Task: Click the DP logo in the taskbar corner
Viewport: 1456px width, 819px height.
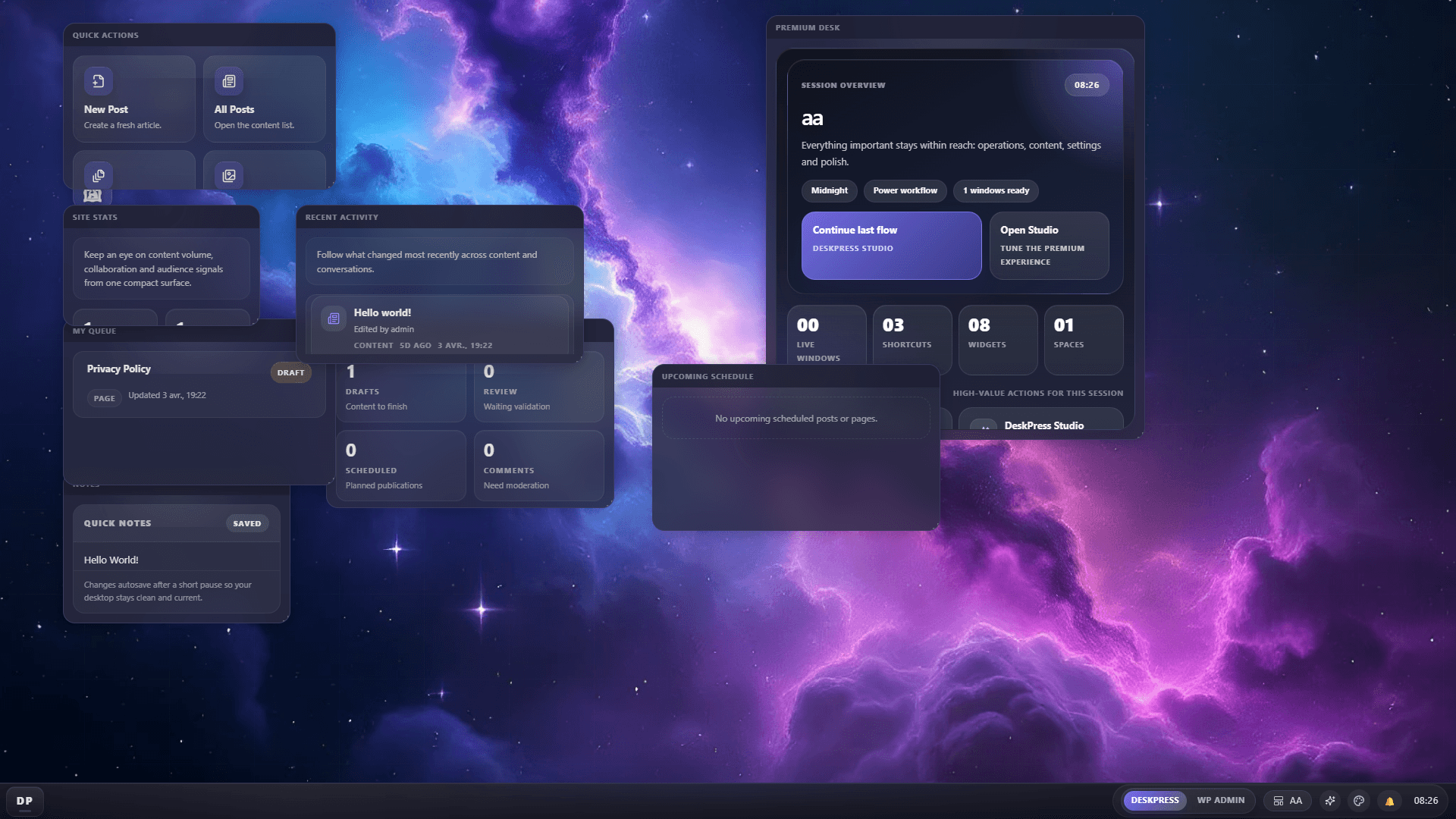Action: pos(25,801)
